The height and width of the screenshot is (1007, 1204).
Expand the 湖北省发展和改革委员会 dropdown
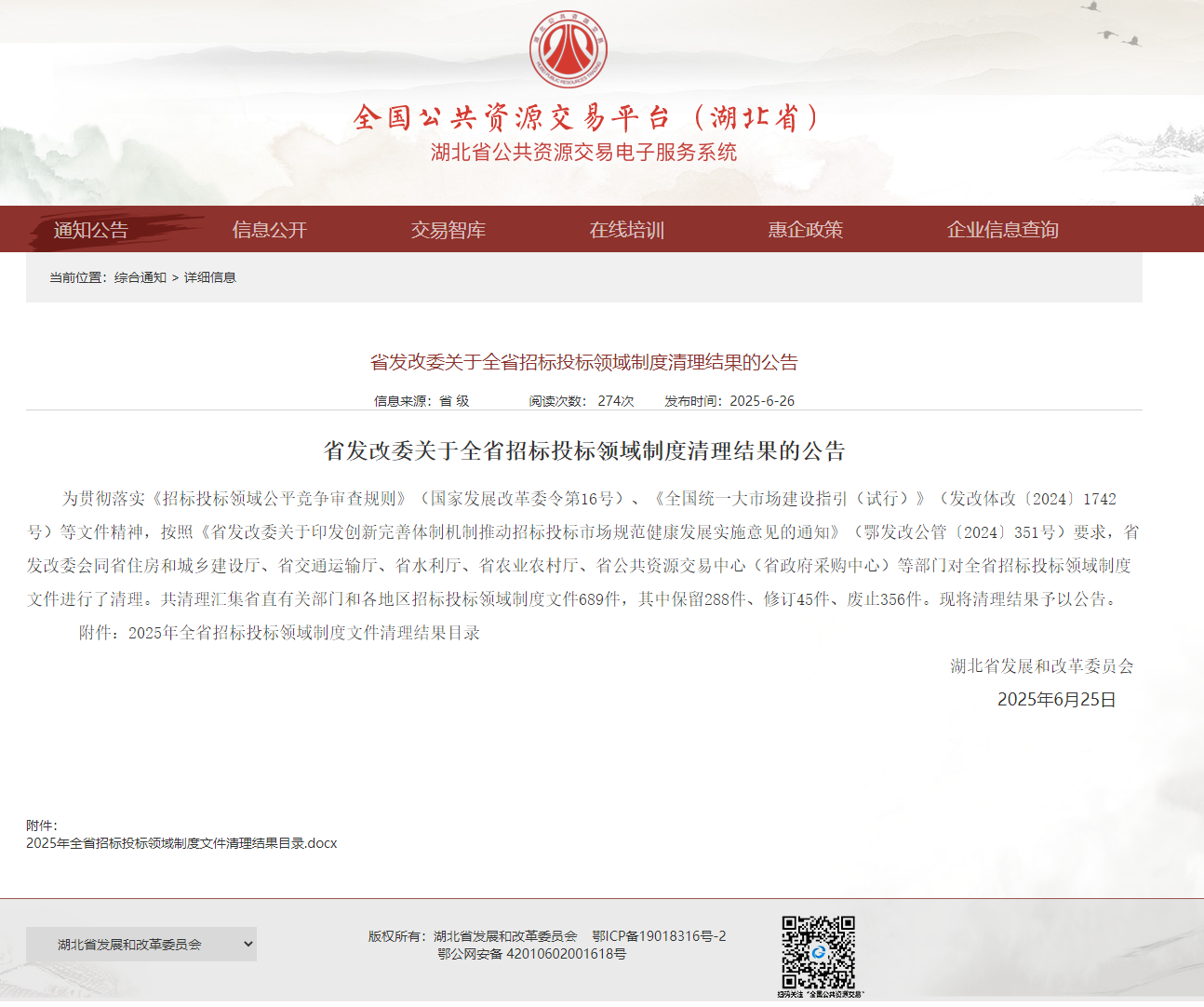(x=141, y=945)
